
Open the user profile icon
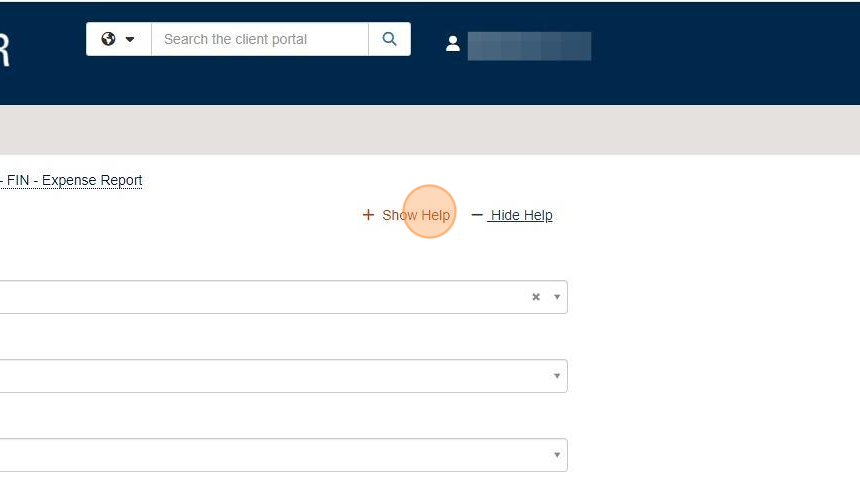tap(452, 44)
